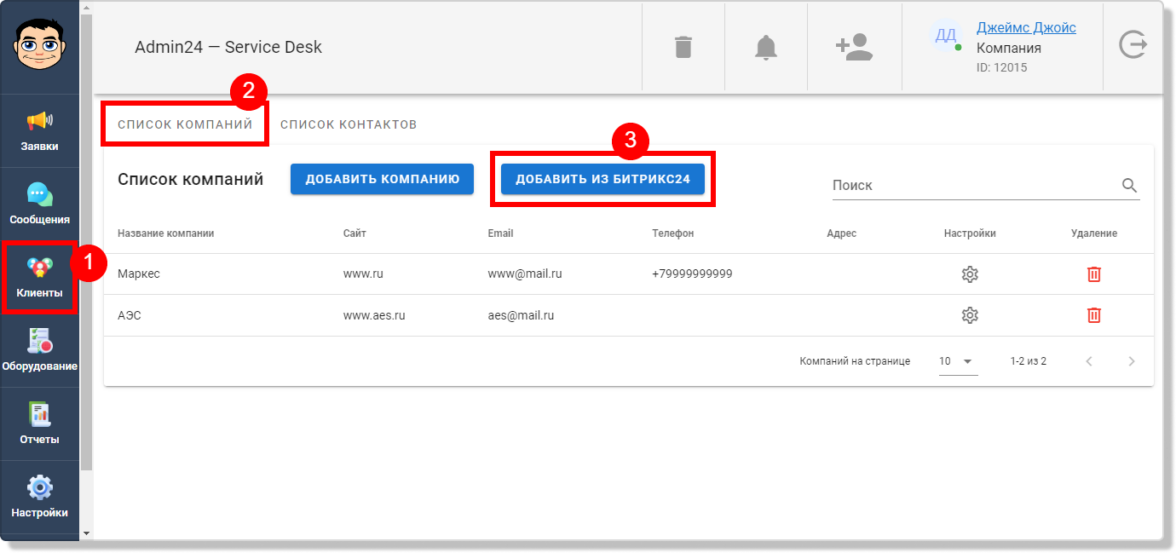This screenshot has width=1176, height=553.
Task: Click the www@mail.ru email cell
Action: [x=525, y=274]
